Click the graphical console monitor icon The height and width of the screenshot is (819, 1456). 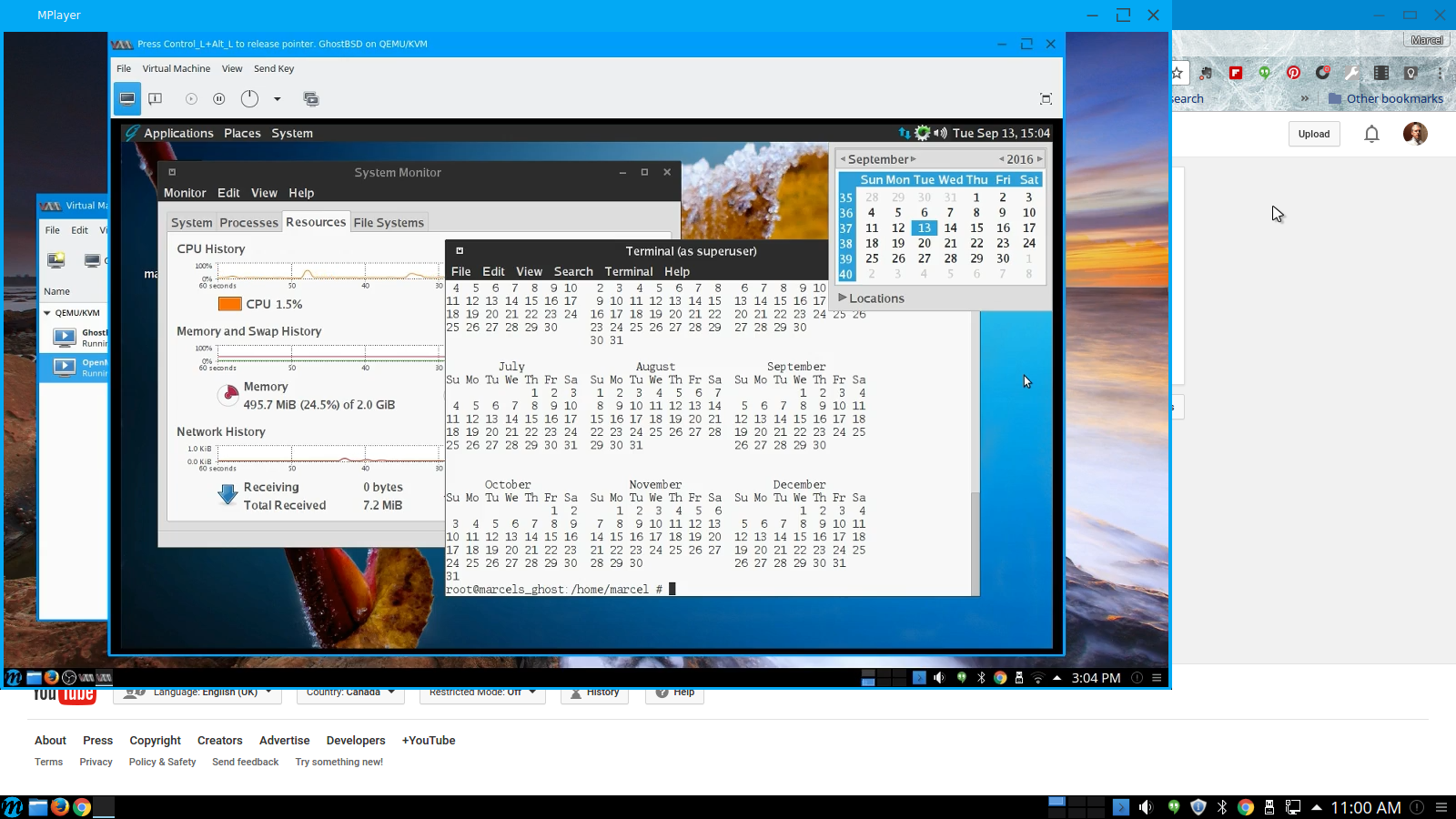(127, 98)
